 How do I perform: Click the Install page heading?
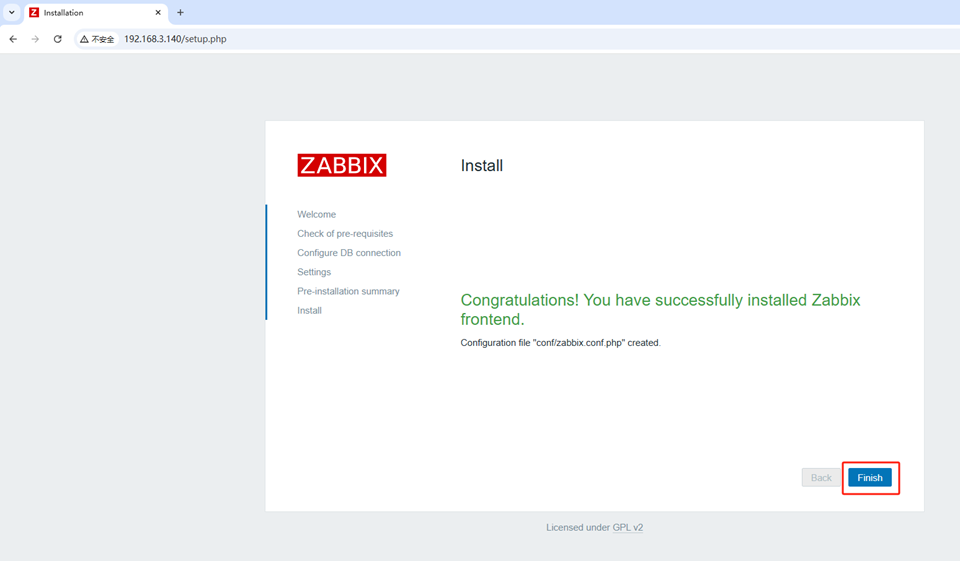(482, 166)
